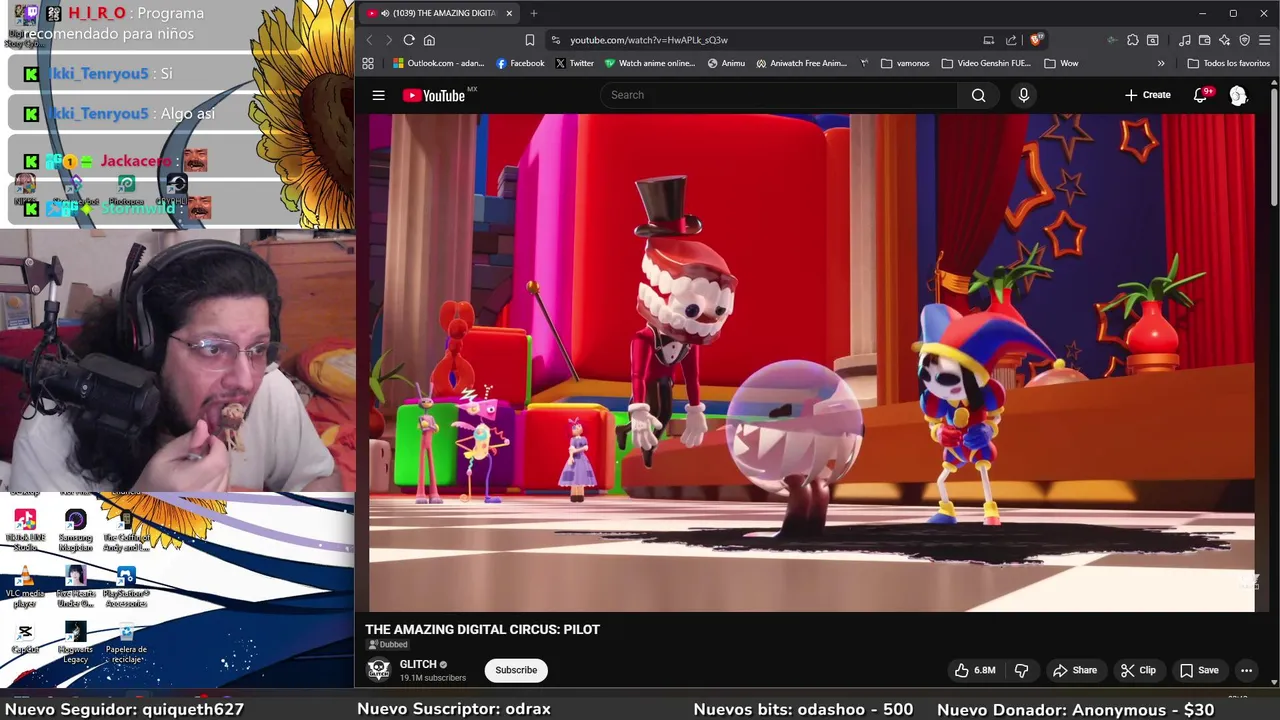Click the YouTube search magnifier button
This screenshot has width=1280, height=720.
pos(978,95)
